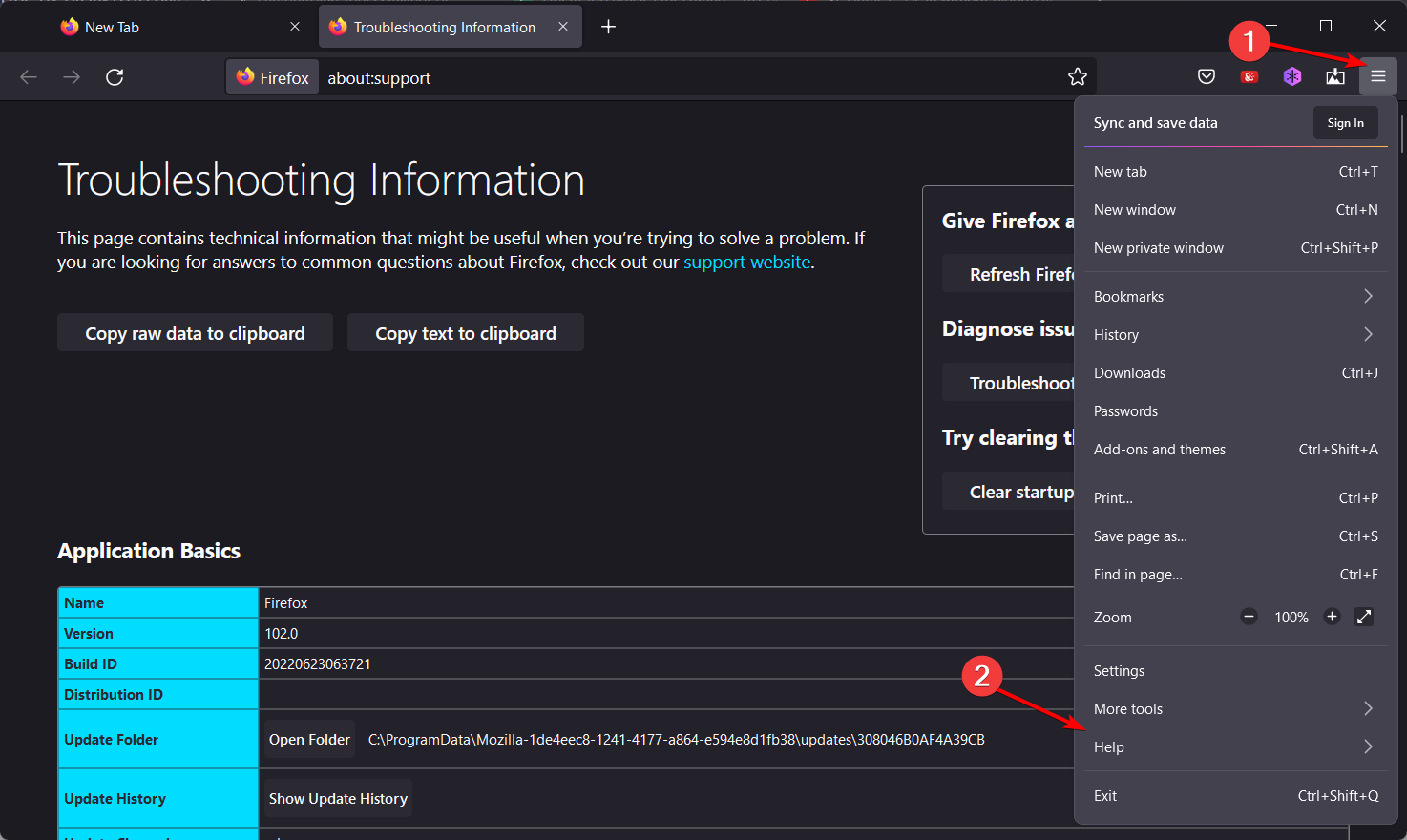The height and width of the screenshot is (840, 1407).
Task: Open the Help submenu
Action: tap(1236, 747)
